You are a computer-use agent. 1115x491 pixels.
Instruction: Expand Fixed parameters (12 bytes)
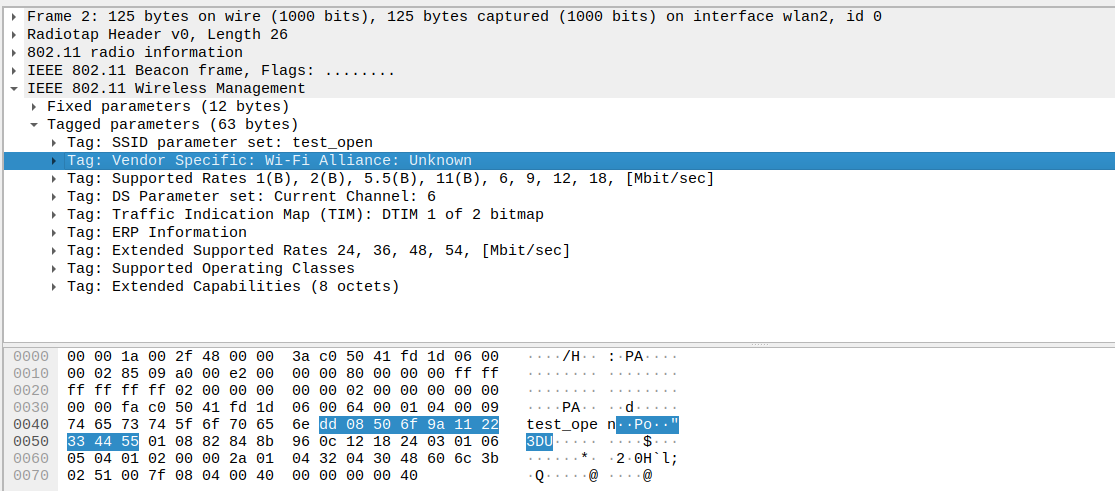(x=35, y=107)
